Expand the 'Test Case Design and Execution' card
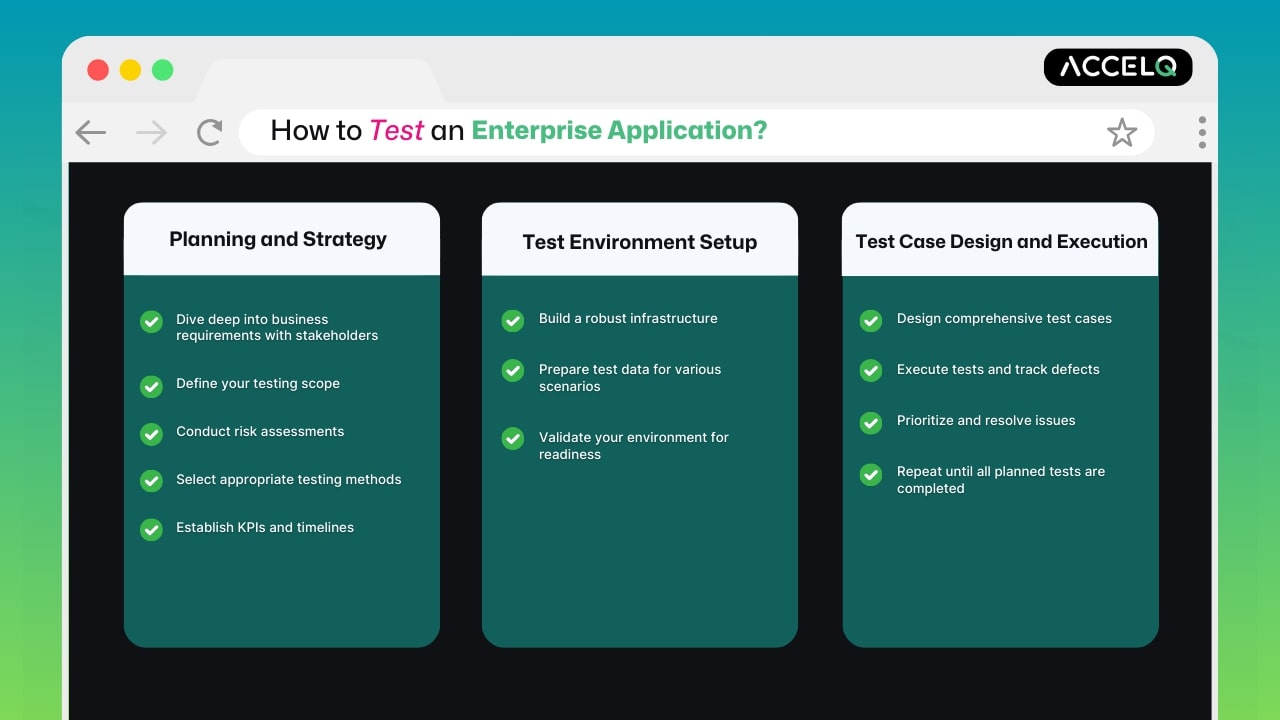 pos(1000,241)
